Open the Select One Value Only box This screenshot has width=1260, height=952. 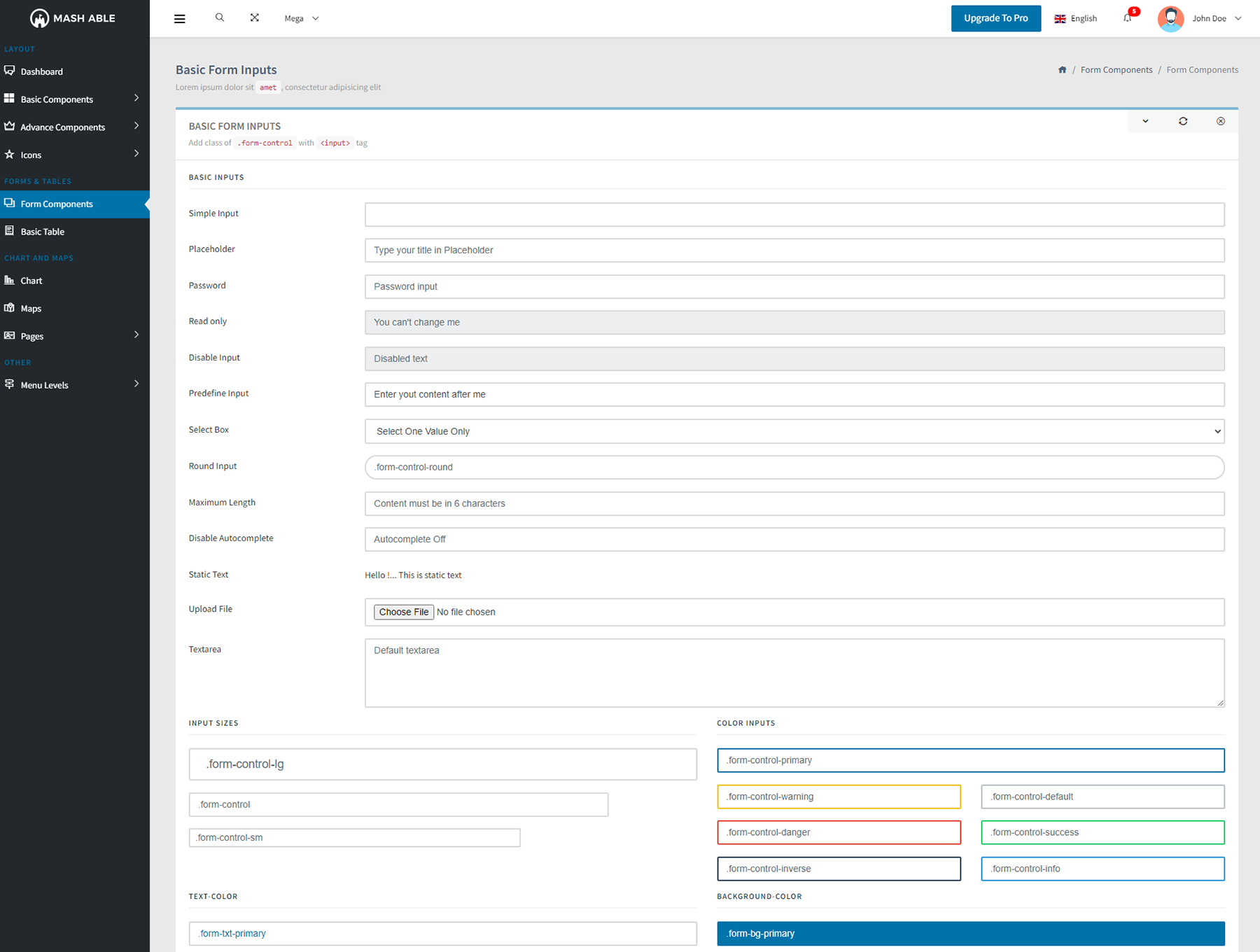point(794,431)
